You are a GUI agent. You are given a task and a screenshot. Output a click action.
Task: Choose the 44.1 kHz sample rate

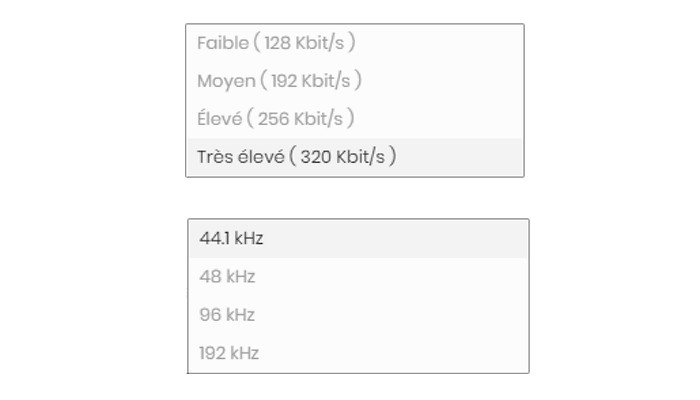[231, 239]
